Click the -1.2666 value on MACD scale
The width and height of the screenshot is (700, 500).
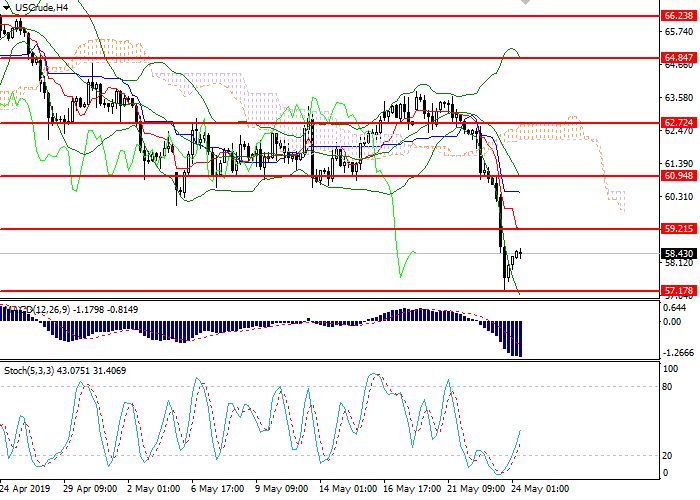coord(677,353)
